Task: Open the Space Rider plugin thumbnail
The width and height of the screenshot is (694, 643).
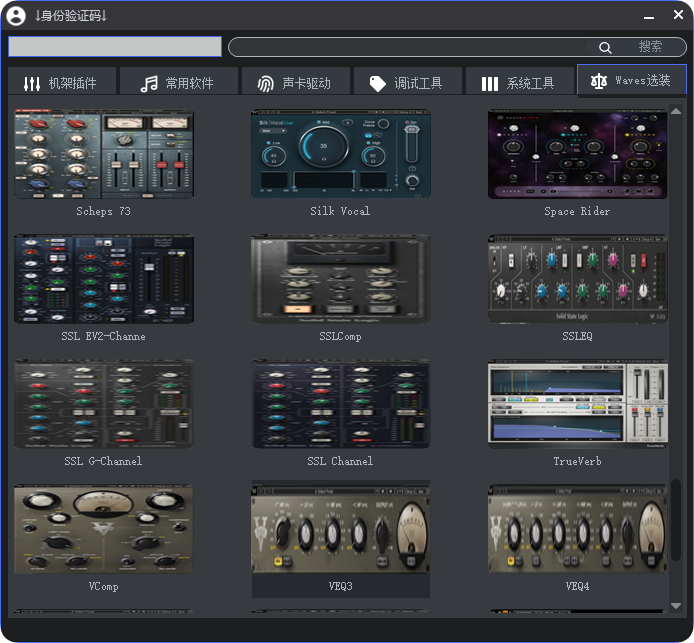Action: [578, 154]
